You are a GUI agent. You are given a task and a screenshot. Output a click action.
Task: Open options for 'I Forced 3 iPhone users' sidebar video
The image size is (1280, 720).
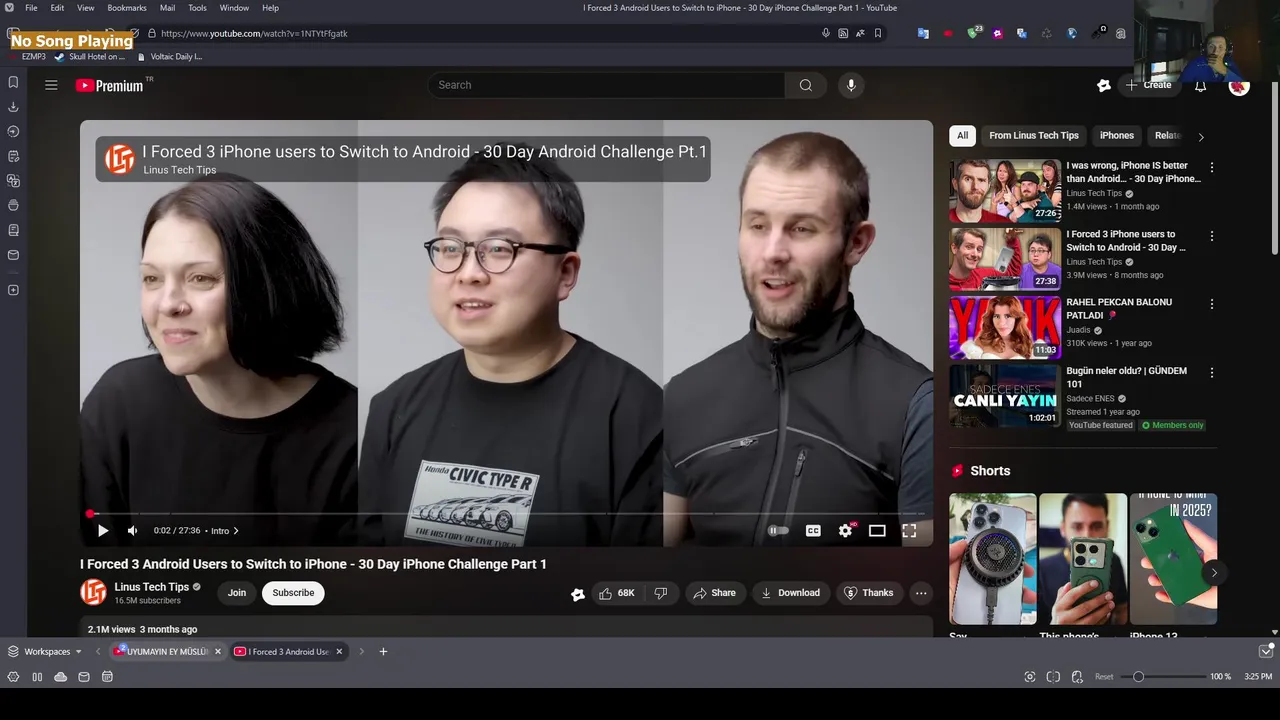[x=1212, y=236]
